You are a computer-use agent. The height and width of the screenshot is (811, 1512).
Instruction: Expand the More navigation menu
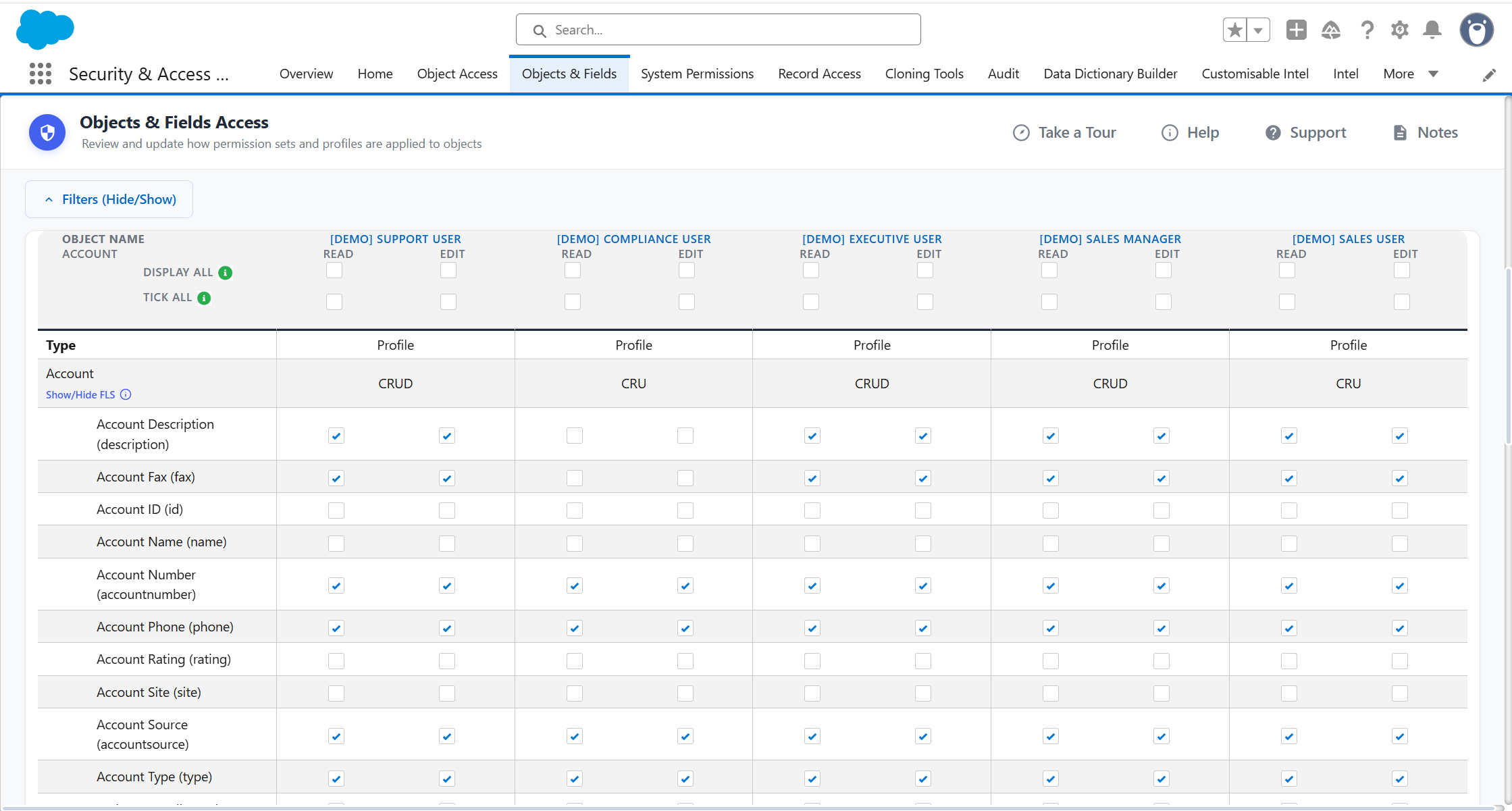[1411, 74]
